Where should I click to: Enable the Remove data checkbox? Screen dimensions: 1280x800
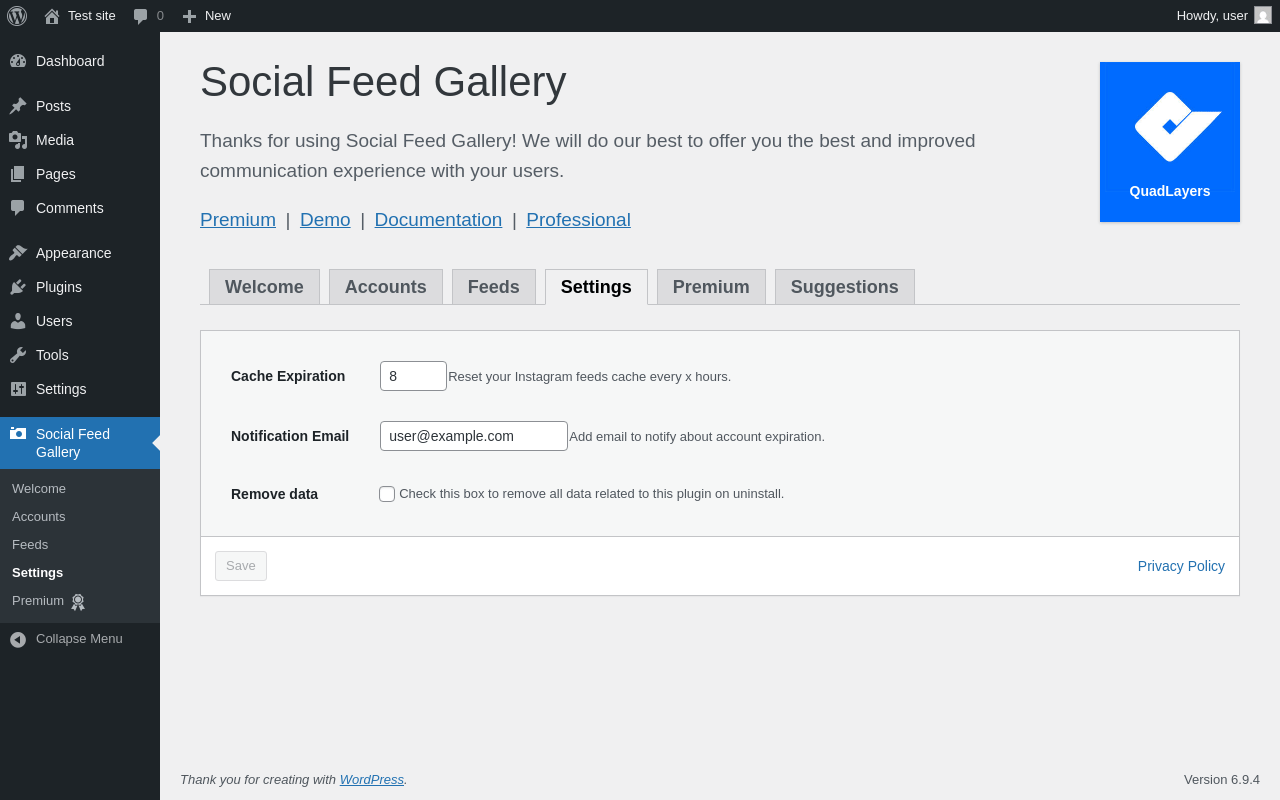click(x=387, y=494)
